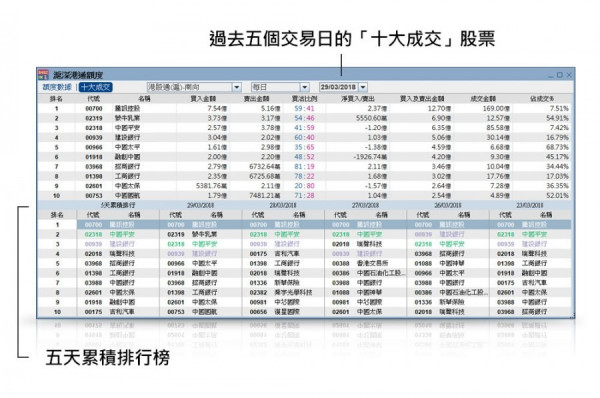Expand the 每日 period dropdown arrow
Viewport: 600px width, 398px height.
[x=305, y=87]
